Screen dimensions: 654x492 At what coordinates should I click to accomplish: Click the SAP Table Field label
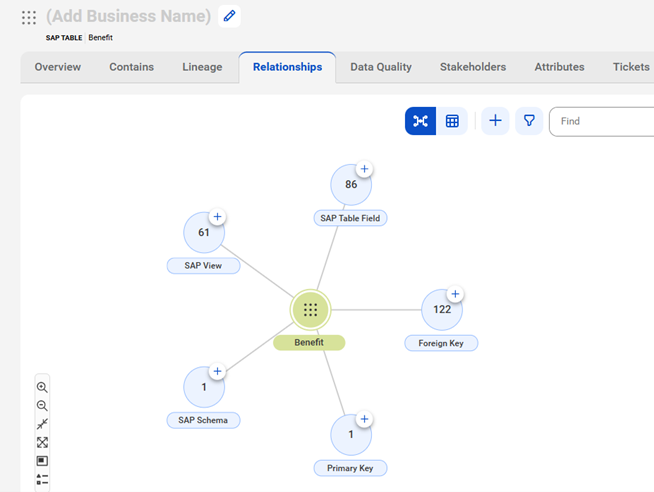click(350, 218)
